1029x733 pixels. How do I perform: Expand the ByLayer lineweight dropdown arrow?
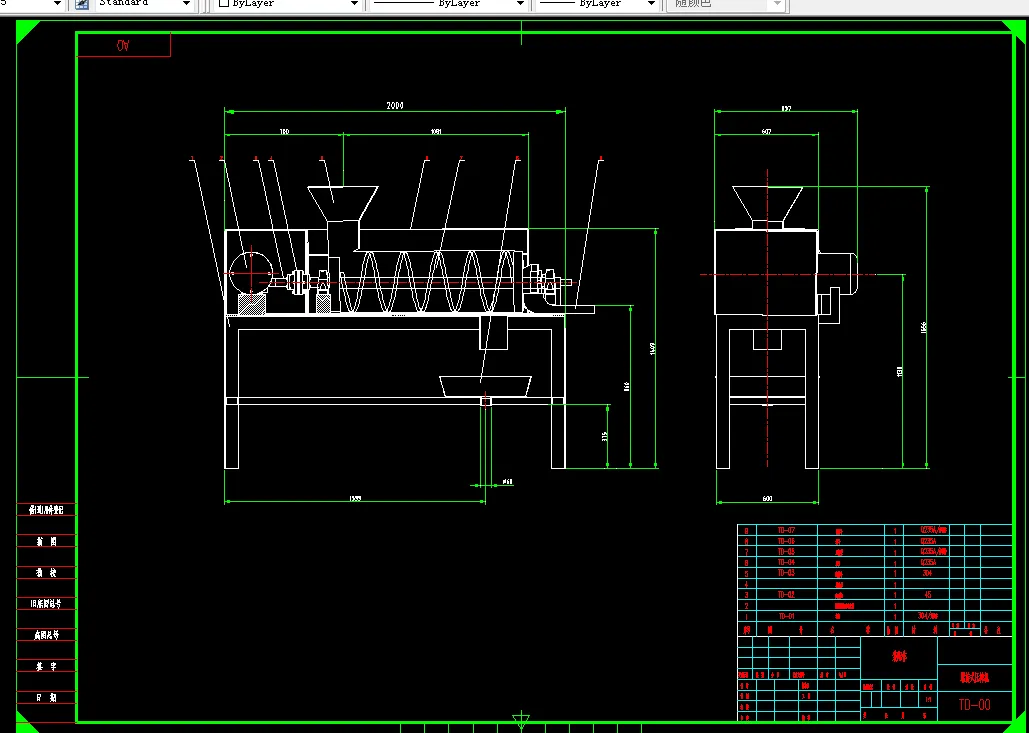point(652,4)
